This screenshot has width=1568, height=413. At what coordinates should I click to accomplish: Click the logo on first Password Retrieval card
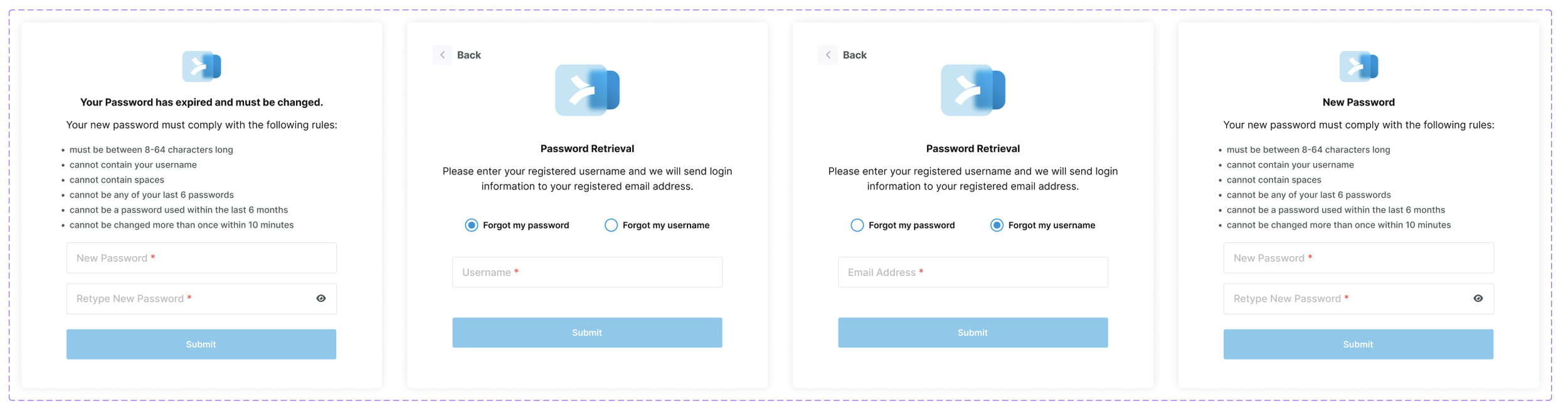(587, 90)
